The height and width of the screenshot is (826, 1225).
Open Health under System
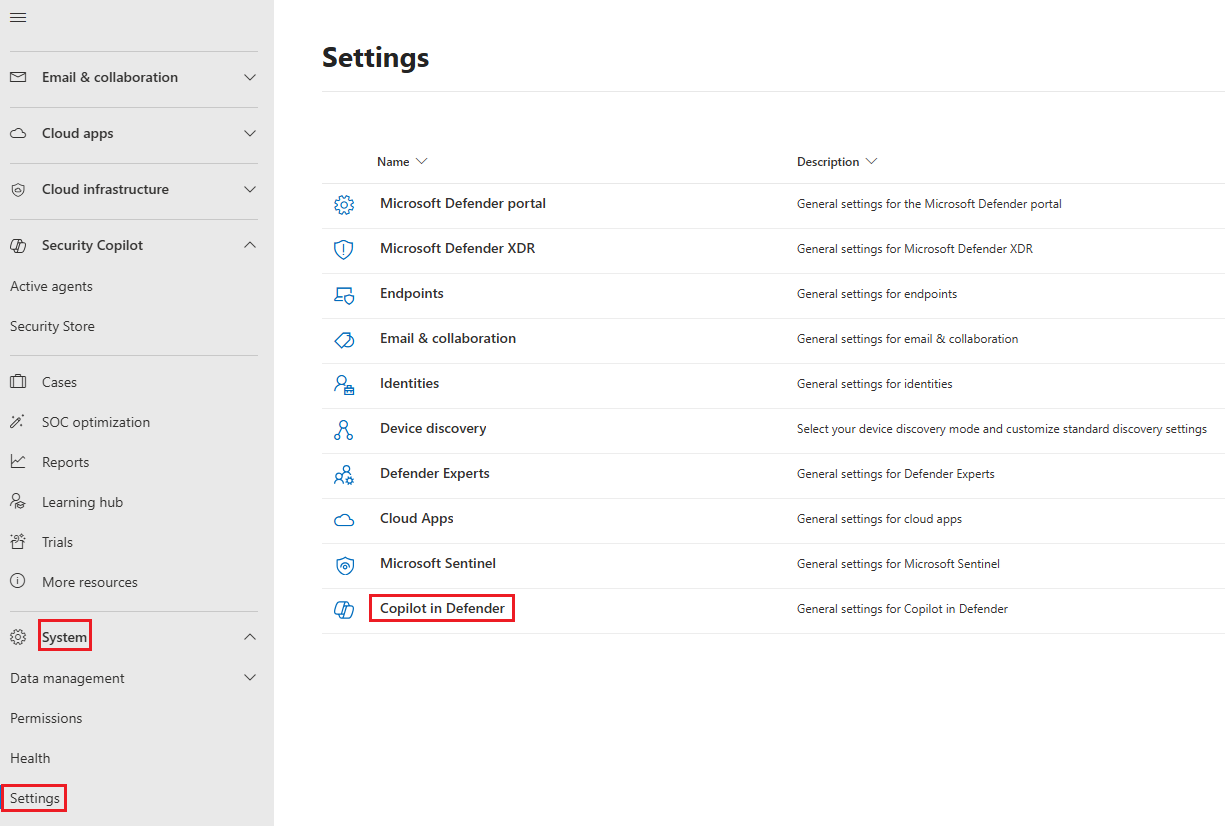click(x=30, y=758)
